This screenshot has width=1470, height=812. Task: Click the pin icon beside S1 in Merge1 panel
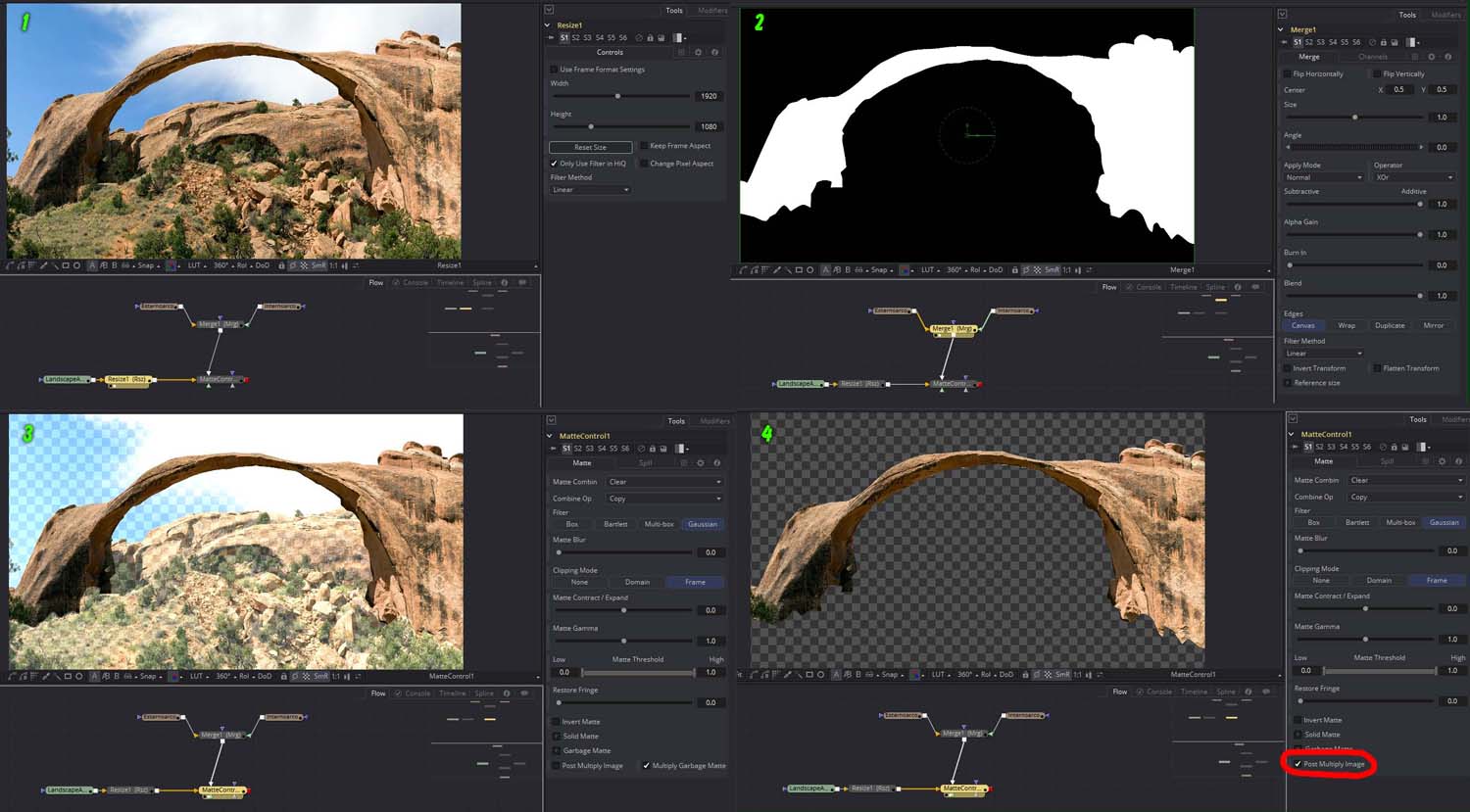point(1284,43)
